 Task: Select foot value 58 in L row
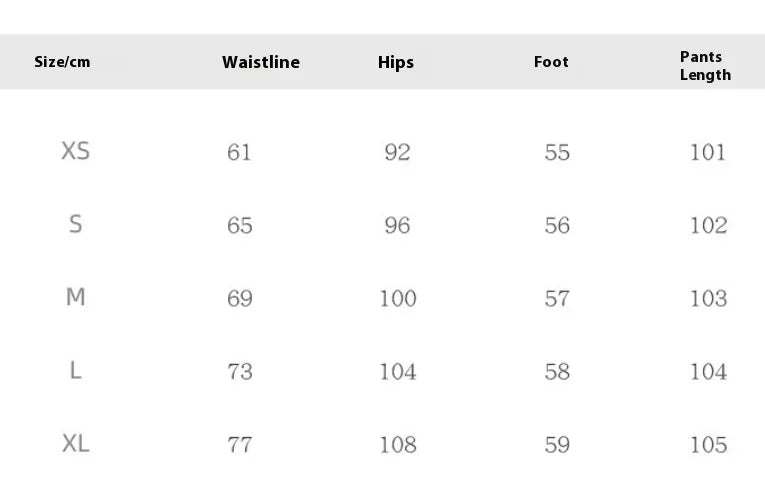(557, 372)
